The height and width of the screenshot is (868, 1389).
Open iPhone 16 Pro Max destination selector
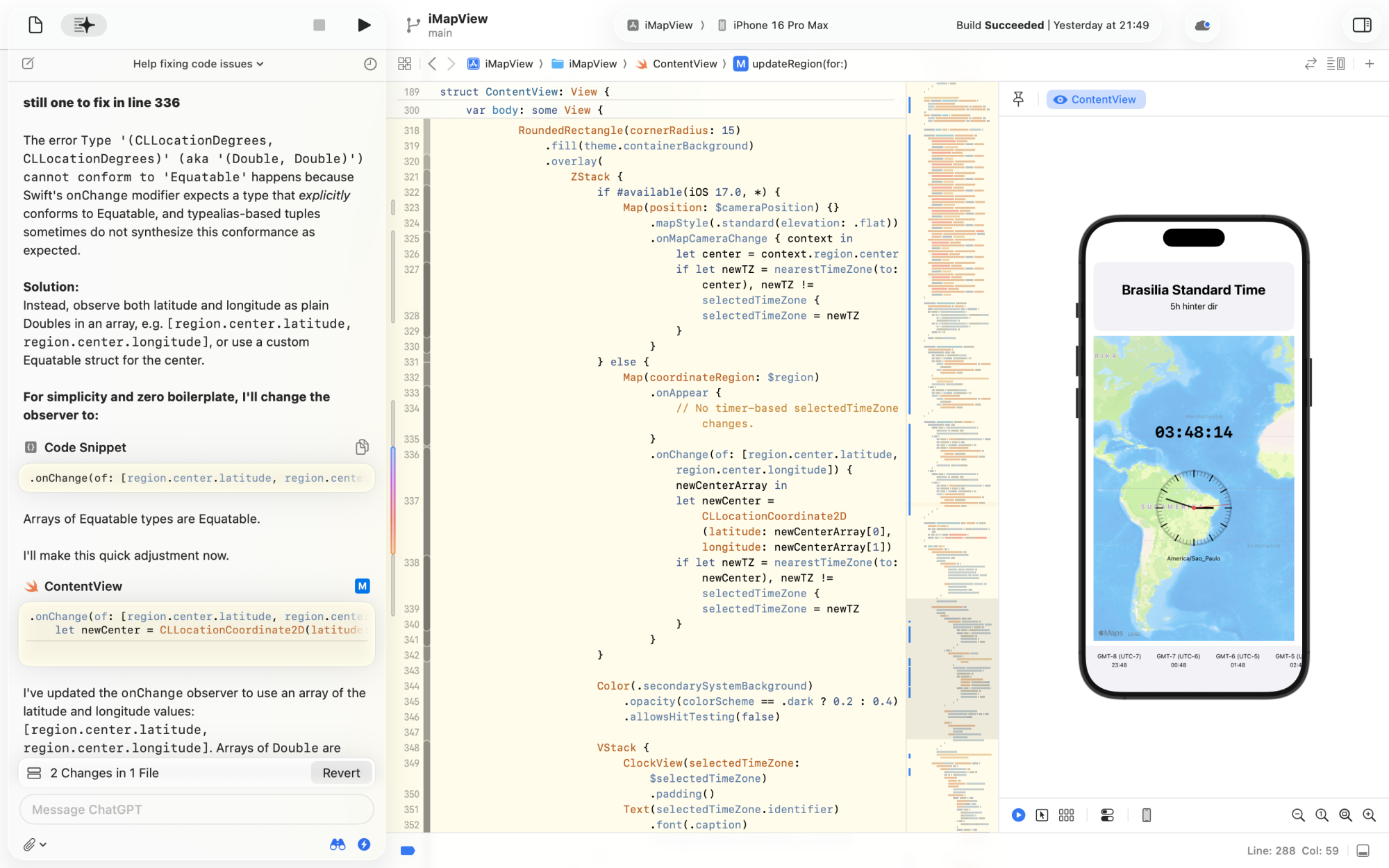772,25
